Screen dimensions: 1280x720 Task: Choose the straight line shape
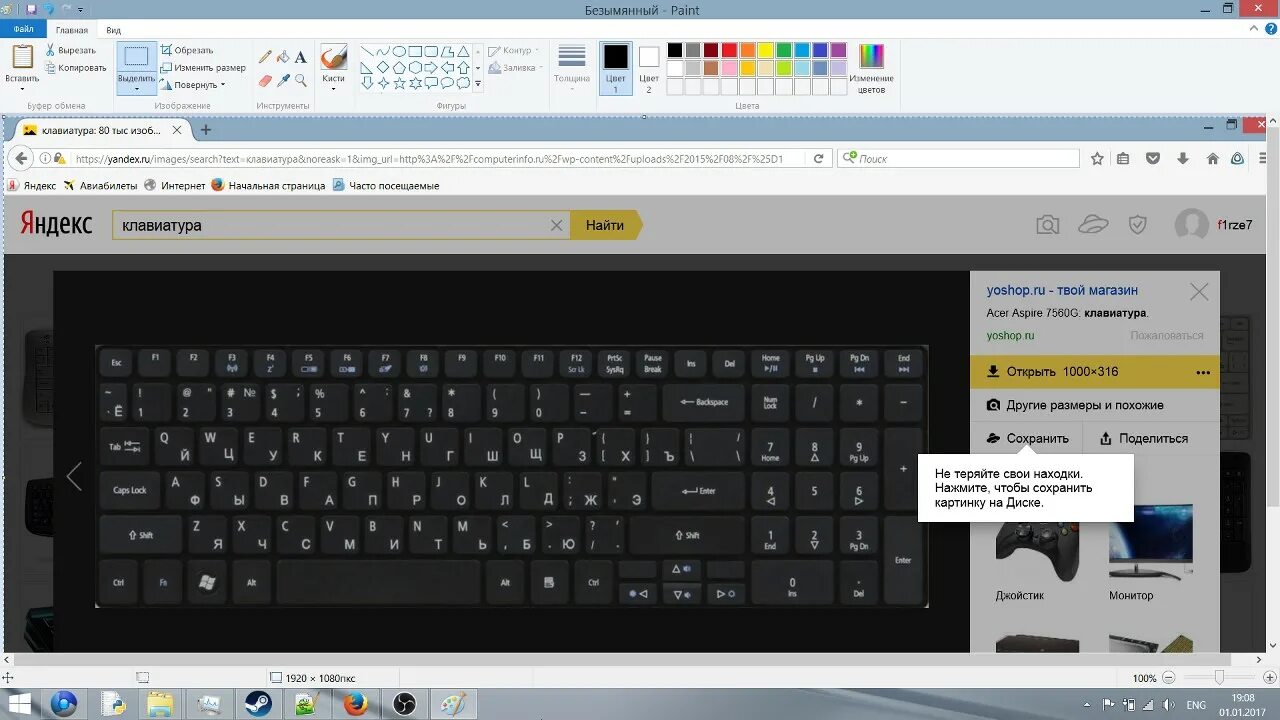point(367,51)
